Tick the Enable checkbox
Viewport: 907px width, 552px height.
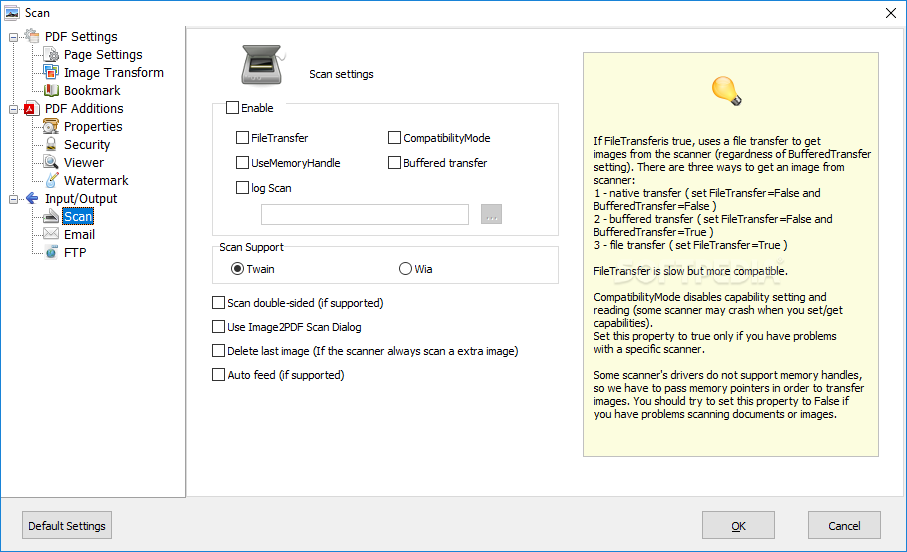[x=232, y=108]
